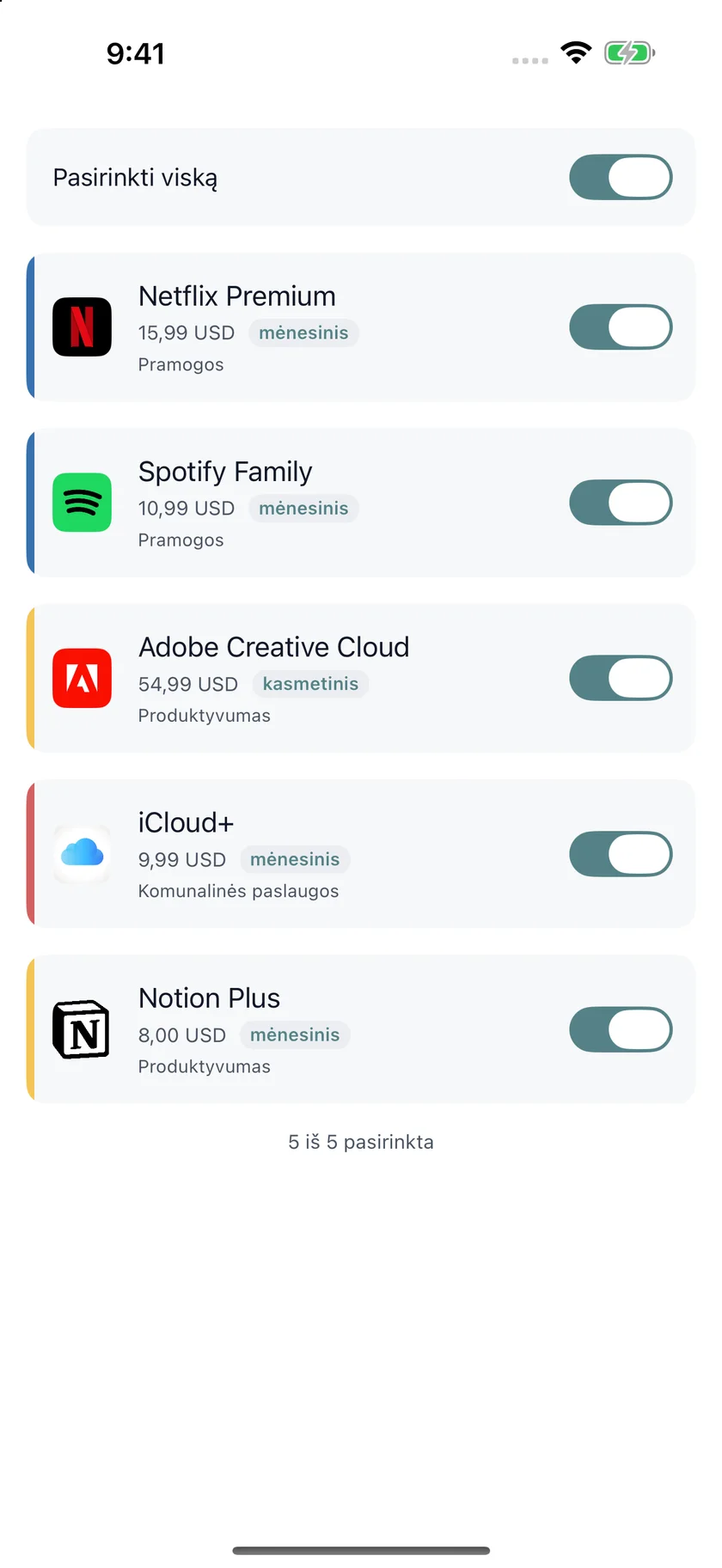Tap the home indicator bar

(361, 1551)
